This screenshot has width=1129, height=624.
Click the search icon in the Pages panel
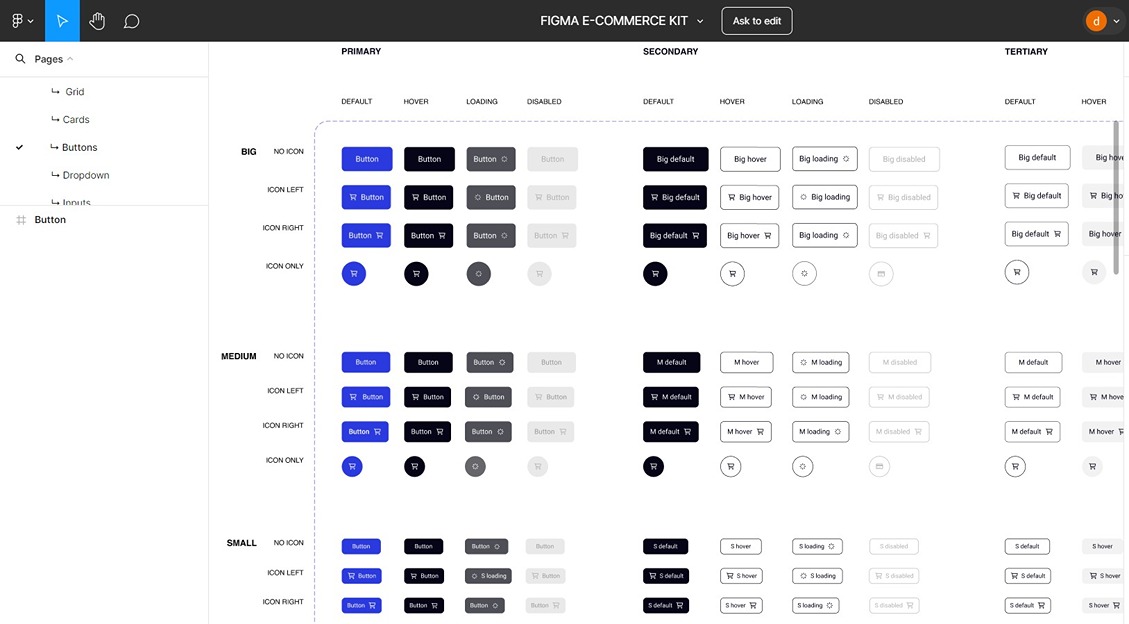[x=18, y=58]
